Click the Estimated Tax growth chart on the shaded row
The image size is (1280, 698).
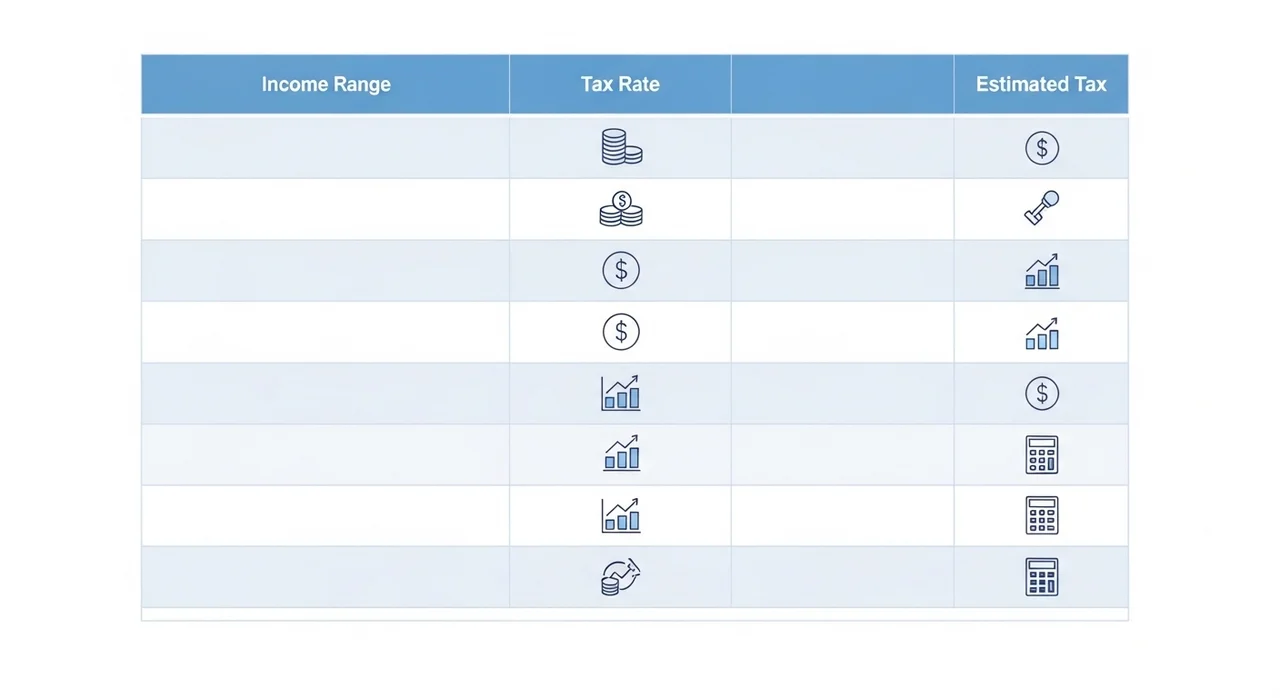point(1042,271)
